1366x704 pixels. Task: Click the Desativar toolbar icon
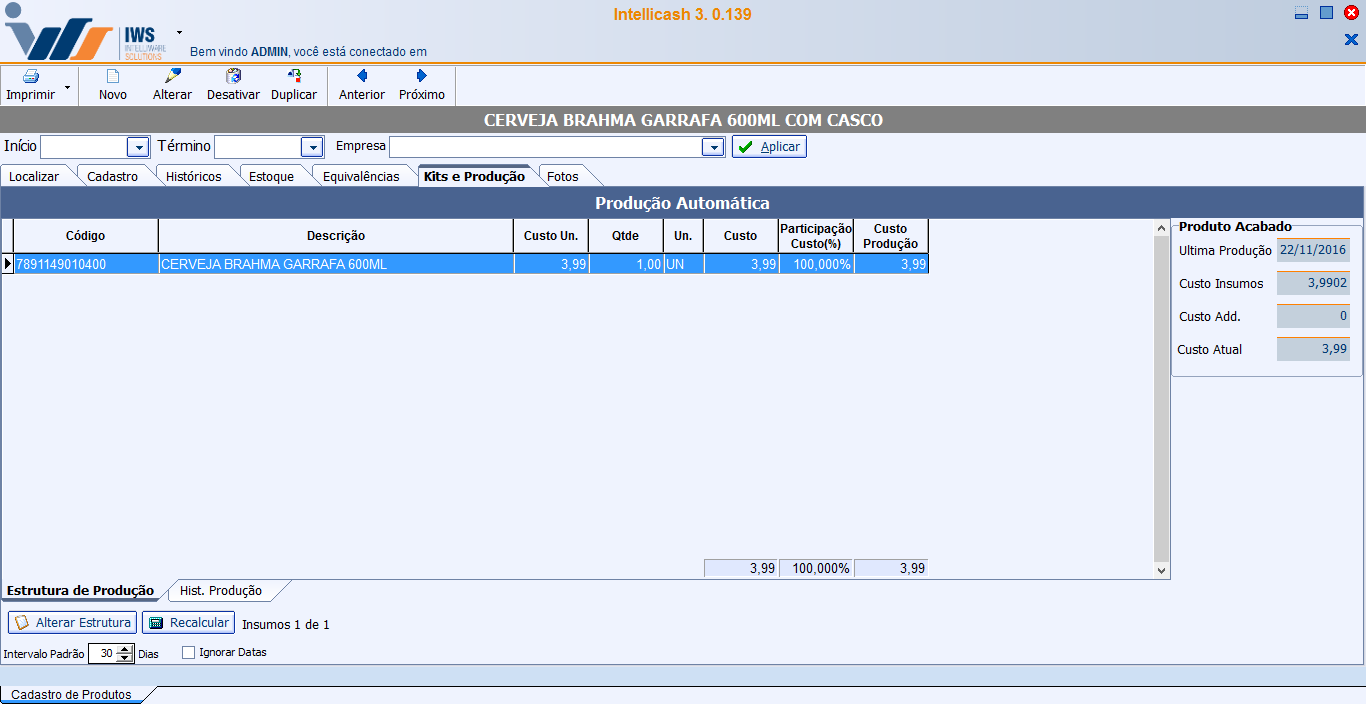[x=233, y=76]
